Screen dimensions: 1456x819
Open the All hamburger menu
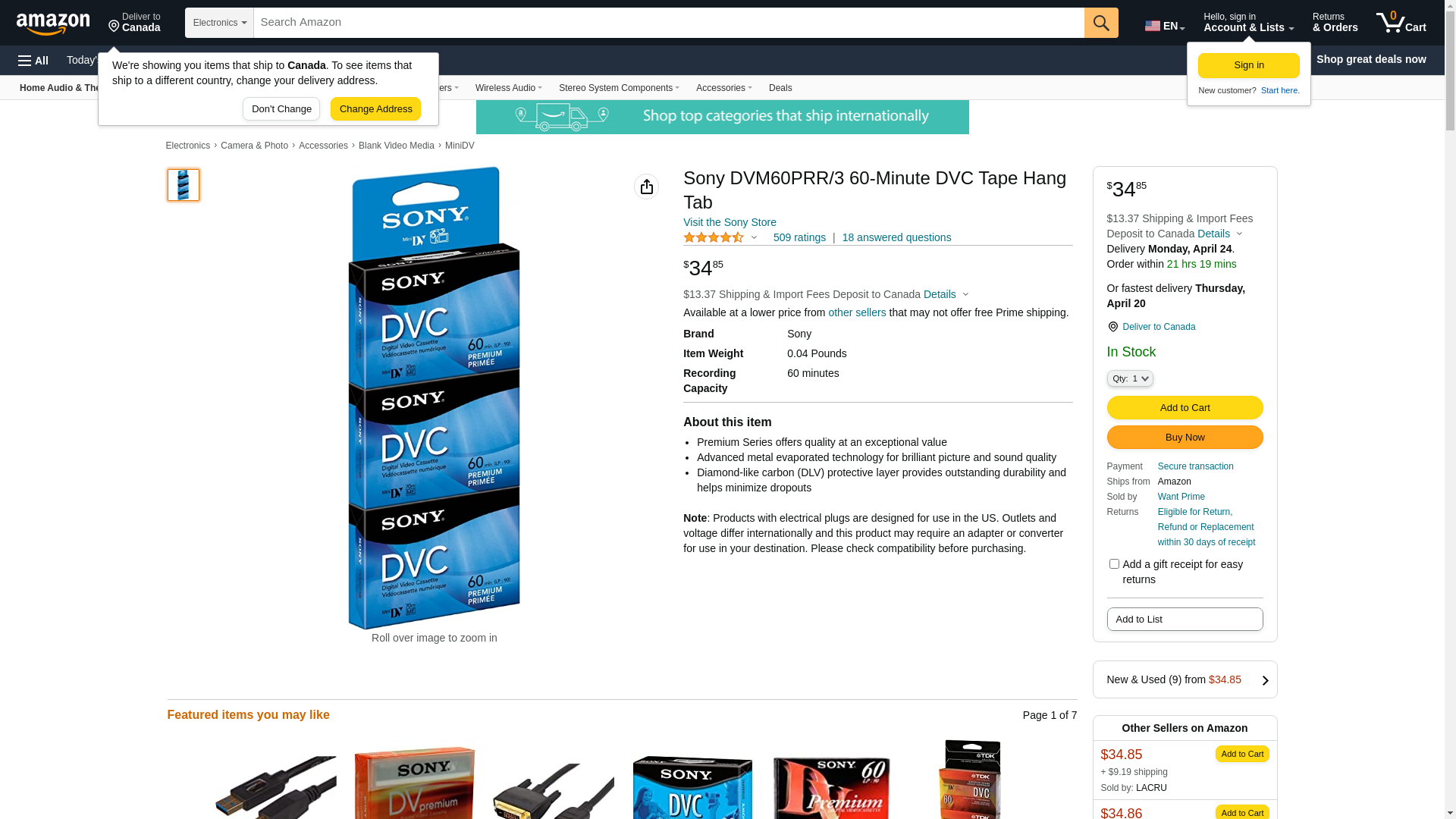tap(33, 61)
